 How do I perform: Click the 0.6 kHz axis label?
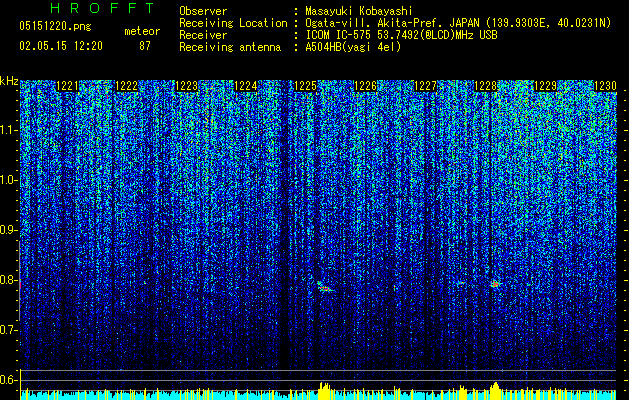(9, 380)
